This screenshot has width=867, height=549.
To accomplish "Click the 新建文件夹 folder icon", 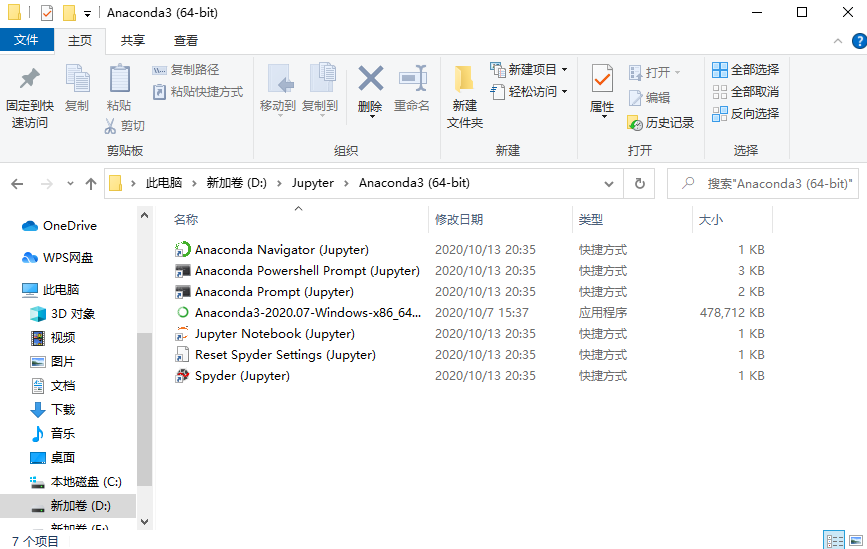I will coord(464,79).
